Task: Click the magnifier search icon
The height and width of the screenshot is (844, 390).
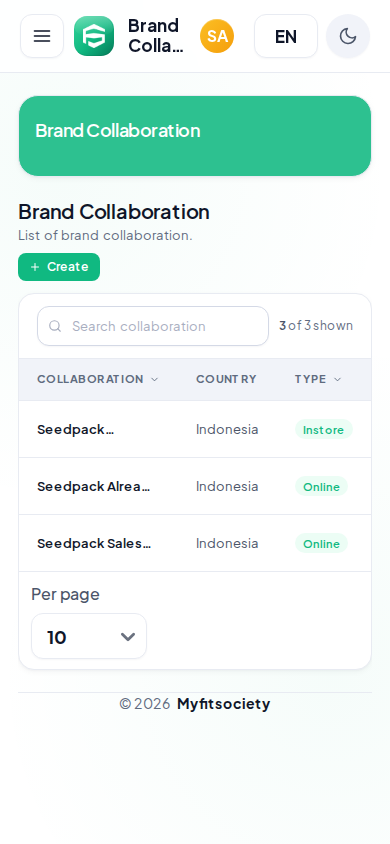Action: click(55, 326)
